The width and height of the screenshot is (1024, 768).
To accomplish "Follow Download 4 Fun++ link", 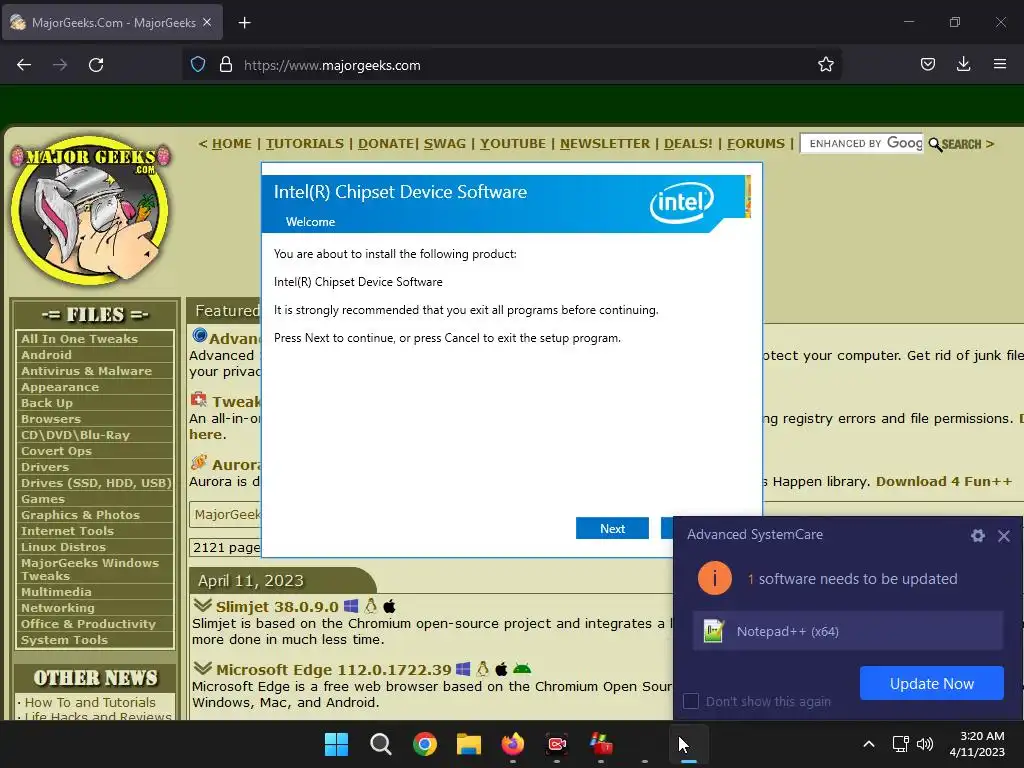I will (x=944, y=481).
